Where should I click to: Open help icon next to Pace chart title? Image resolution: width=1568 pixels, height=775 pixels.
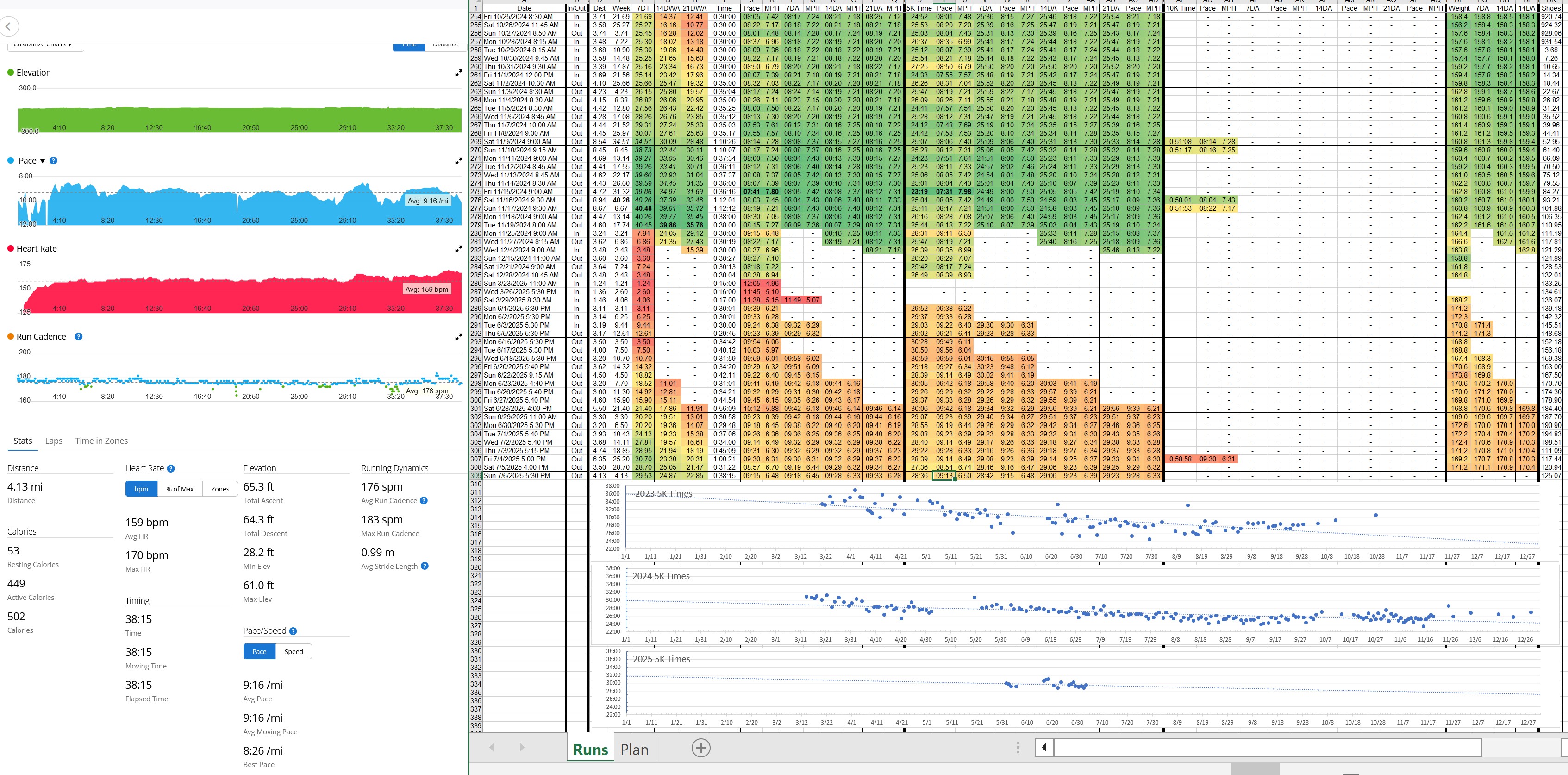point(53,161)
